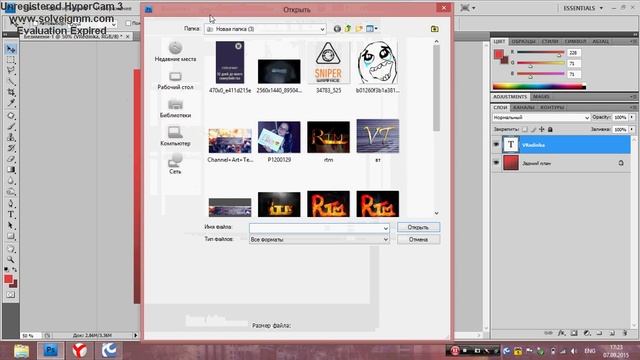Image resolution: width=640 pixels, height=360 pixels.
Task: Toggle lock transparent pixels
Action: tap(525, 129)
